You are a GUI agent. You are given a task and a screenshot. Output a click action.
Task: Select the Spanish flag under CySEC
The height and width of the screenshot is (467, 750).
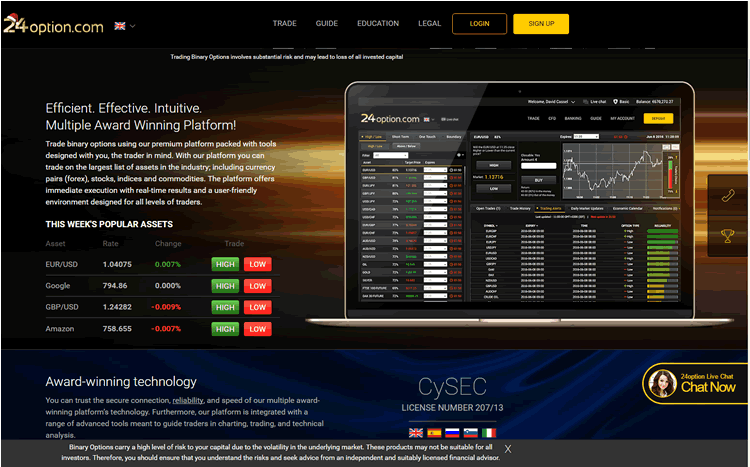pyautogui.click(x=434, y=433)
